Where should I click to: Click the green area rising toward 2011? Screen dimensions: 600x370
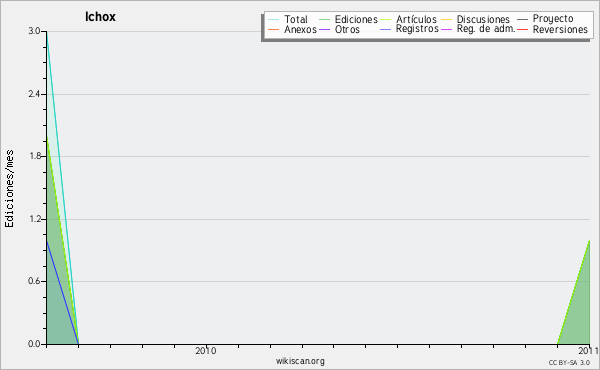(x=580, y=310)
